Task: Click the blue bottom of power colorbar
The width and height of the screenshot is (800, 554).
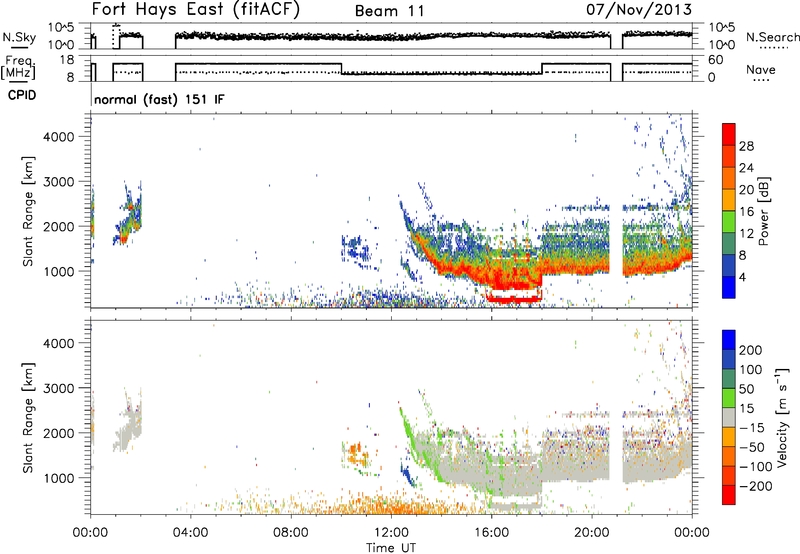Action: click(729, 287)
